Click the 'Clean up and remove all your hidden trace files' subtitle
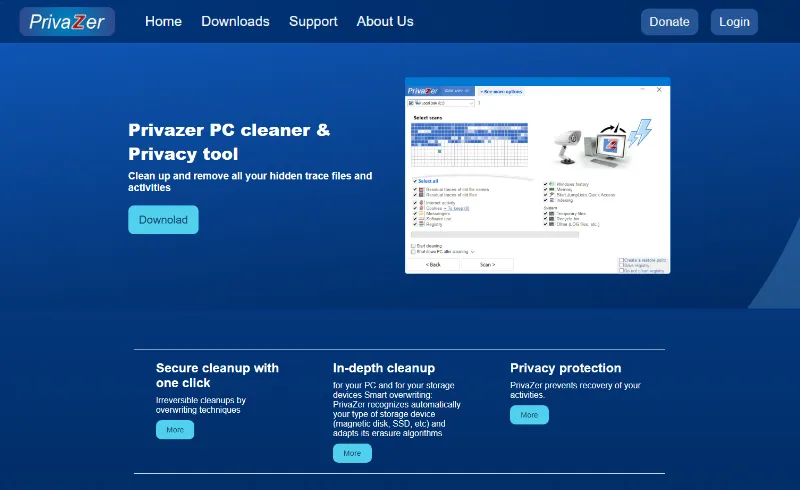The width and height of the screenshot is (800, 490). [x=250, y=181]
